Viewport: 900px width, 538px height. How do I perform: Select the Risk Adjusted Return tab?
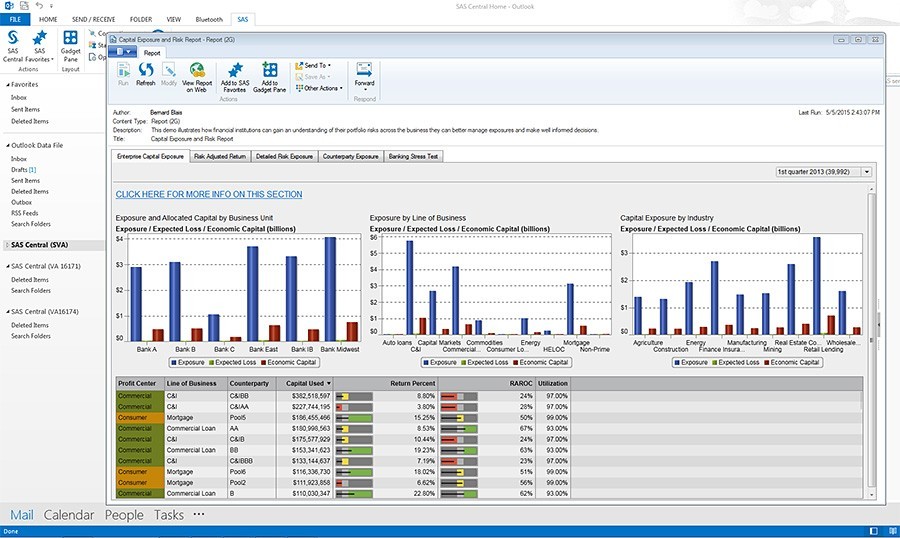(x=218, y=157)
